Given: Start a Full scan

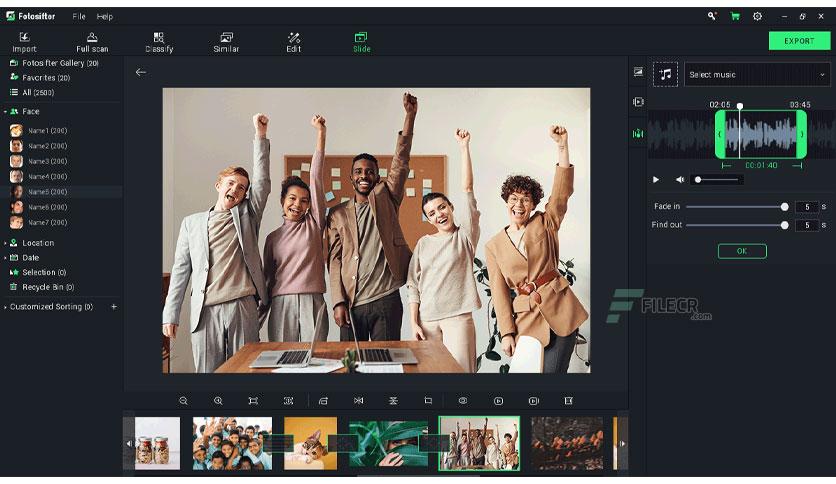Looking at the screenshot, I should pos(92,37).
